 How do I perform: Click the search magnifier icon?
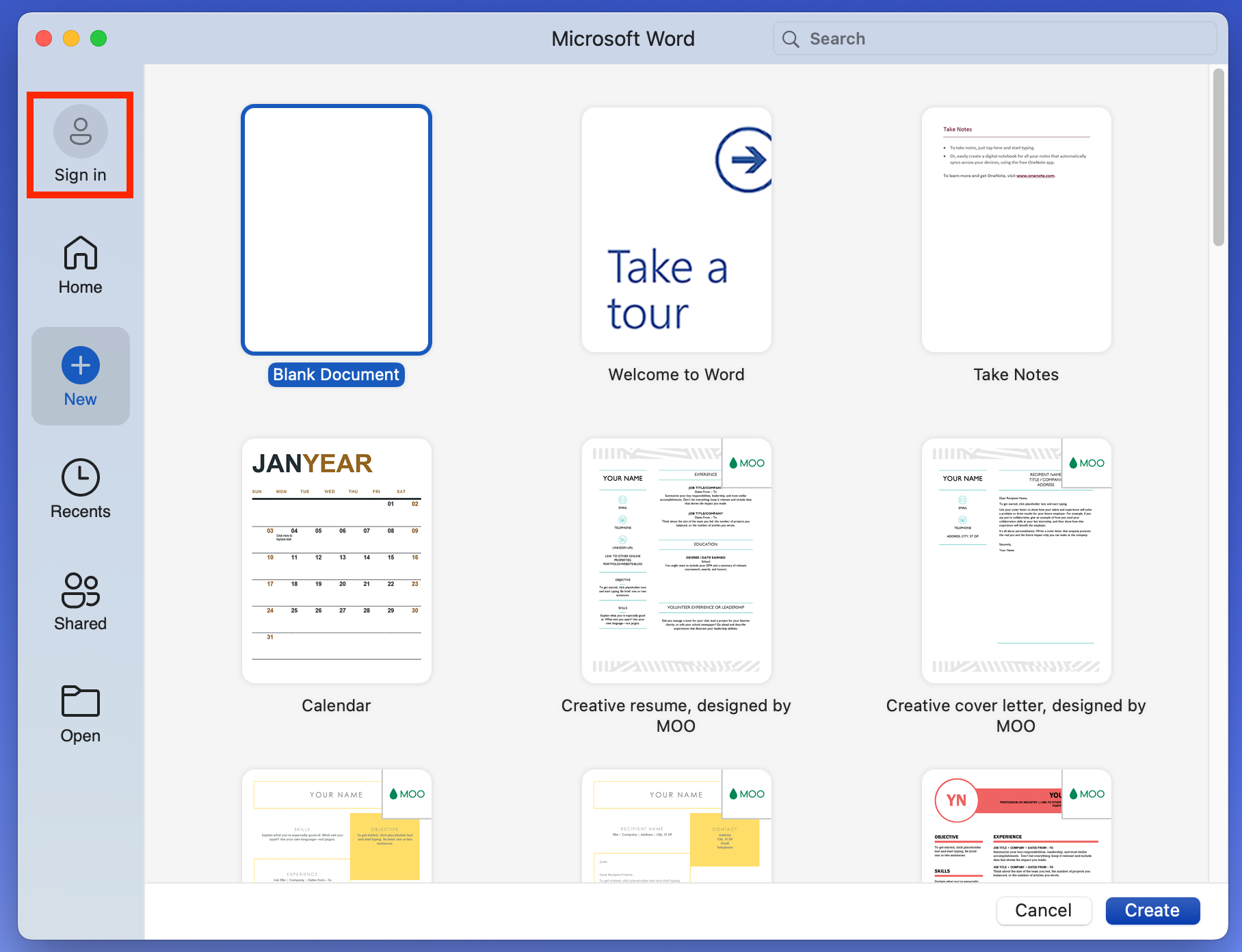click(x=791, y=39)
